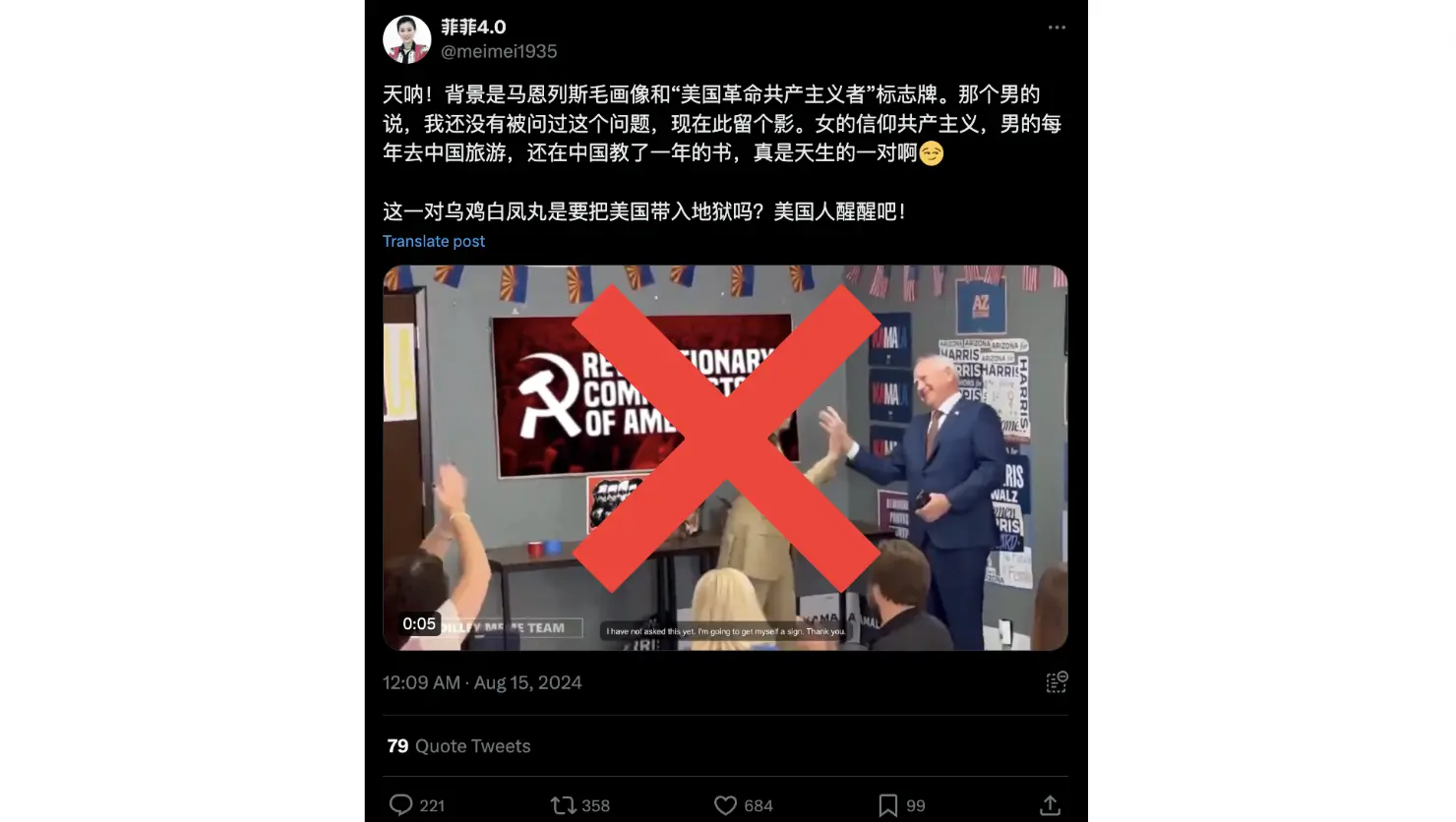The width and height of the screenshot is (1456, 822).
Task: Bookmark the post with the bookmark icon
Action: pos(887,805)
